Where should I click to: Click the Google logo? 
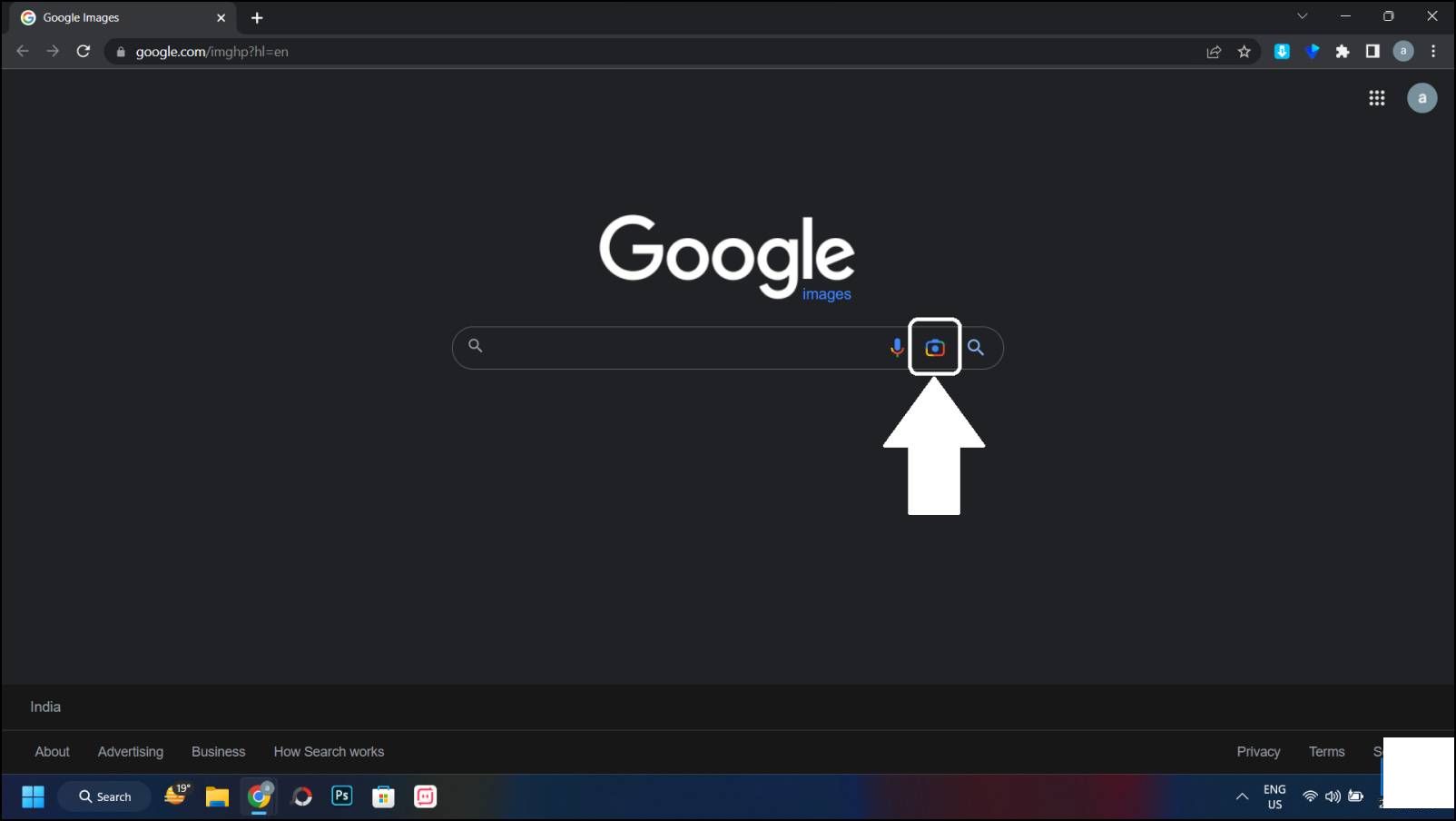(x=726, y=257)
